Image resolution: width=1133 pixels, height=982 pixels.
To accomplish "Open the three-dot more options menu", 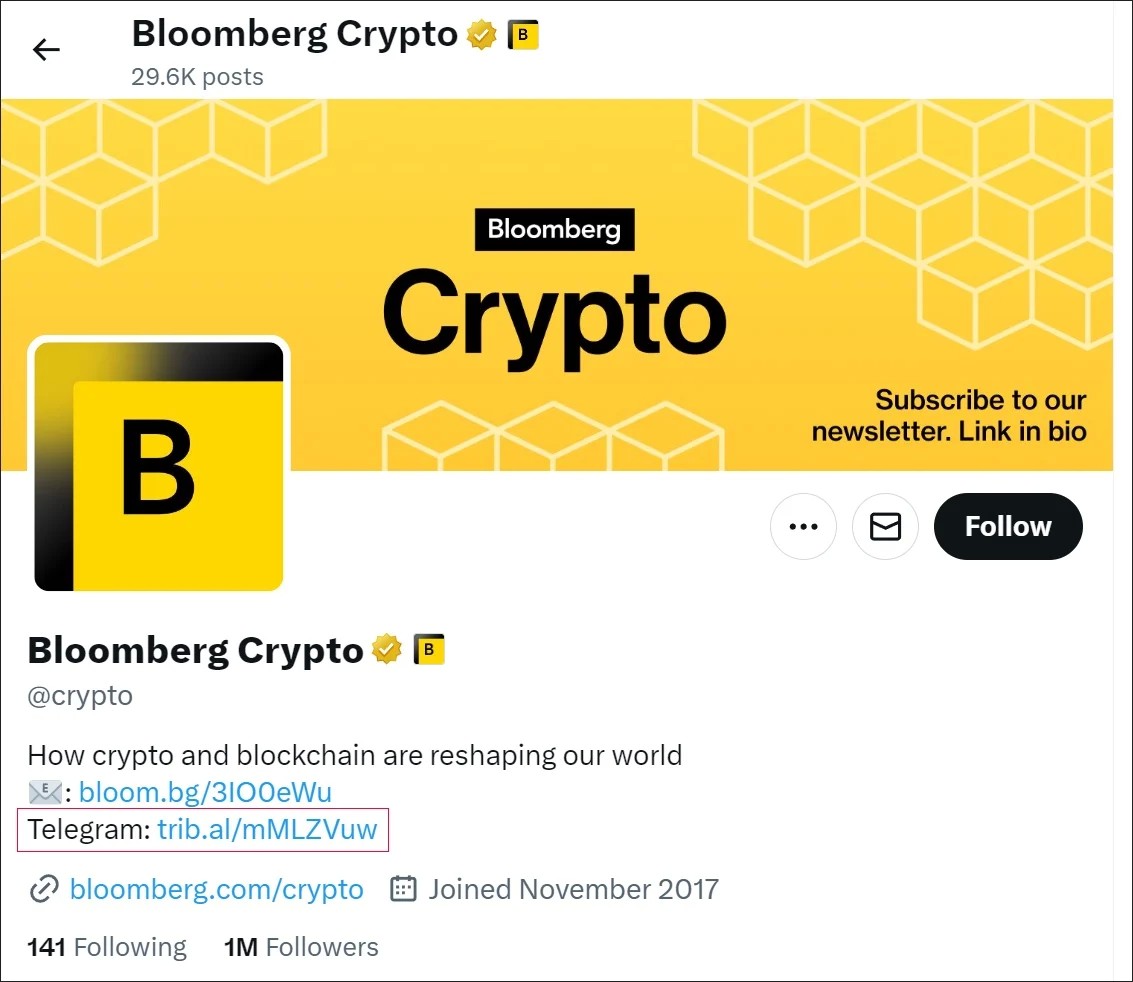I will click(x=803, y=526).
